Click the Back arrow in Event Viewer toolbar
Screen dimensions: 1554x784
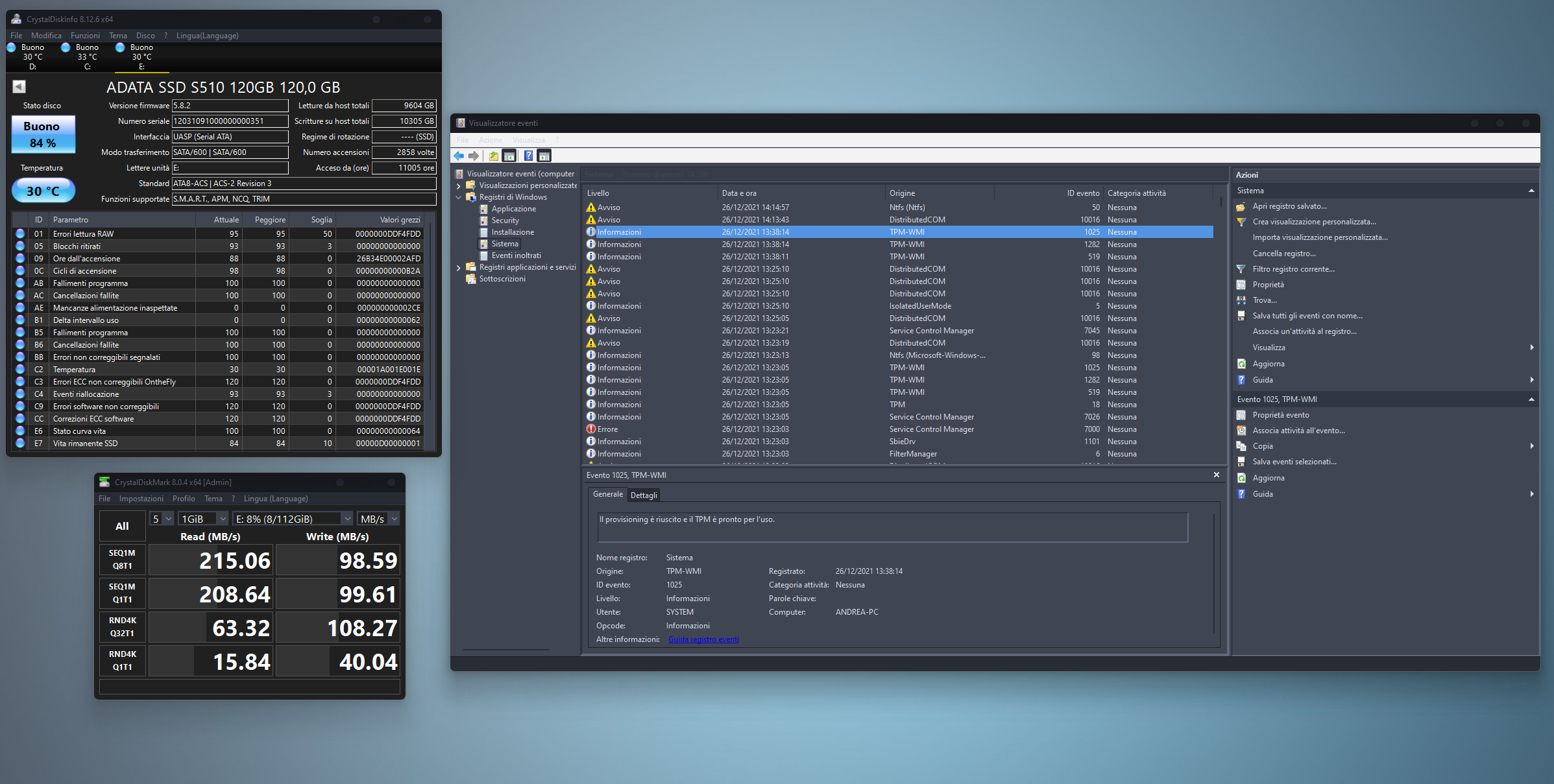(459, 156)
